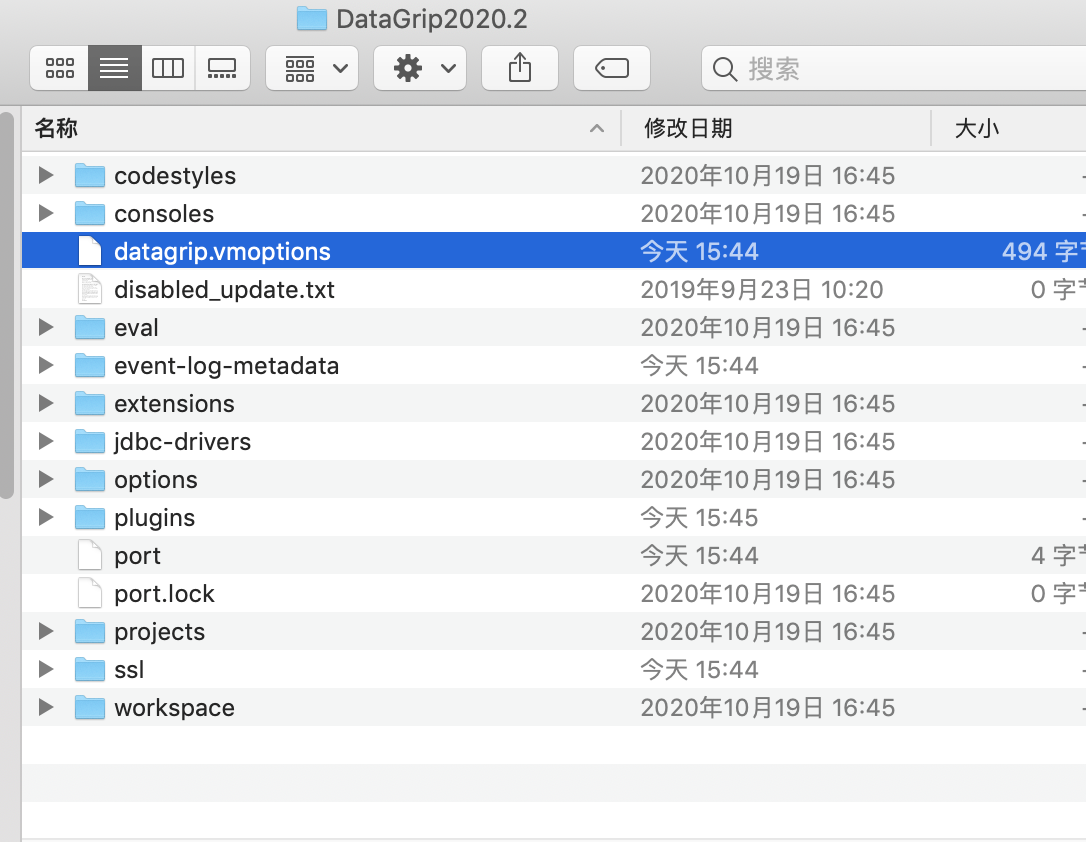Click the datagrip.vmoptions document icon

pyautogui.click(x=90, y=251)
